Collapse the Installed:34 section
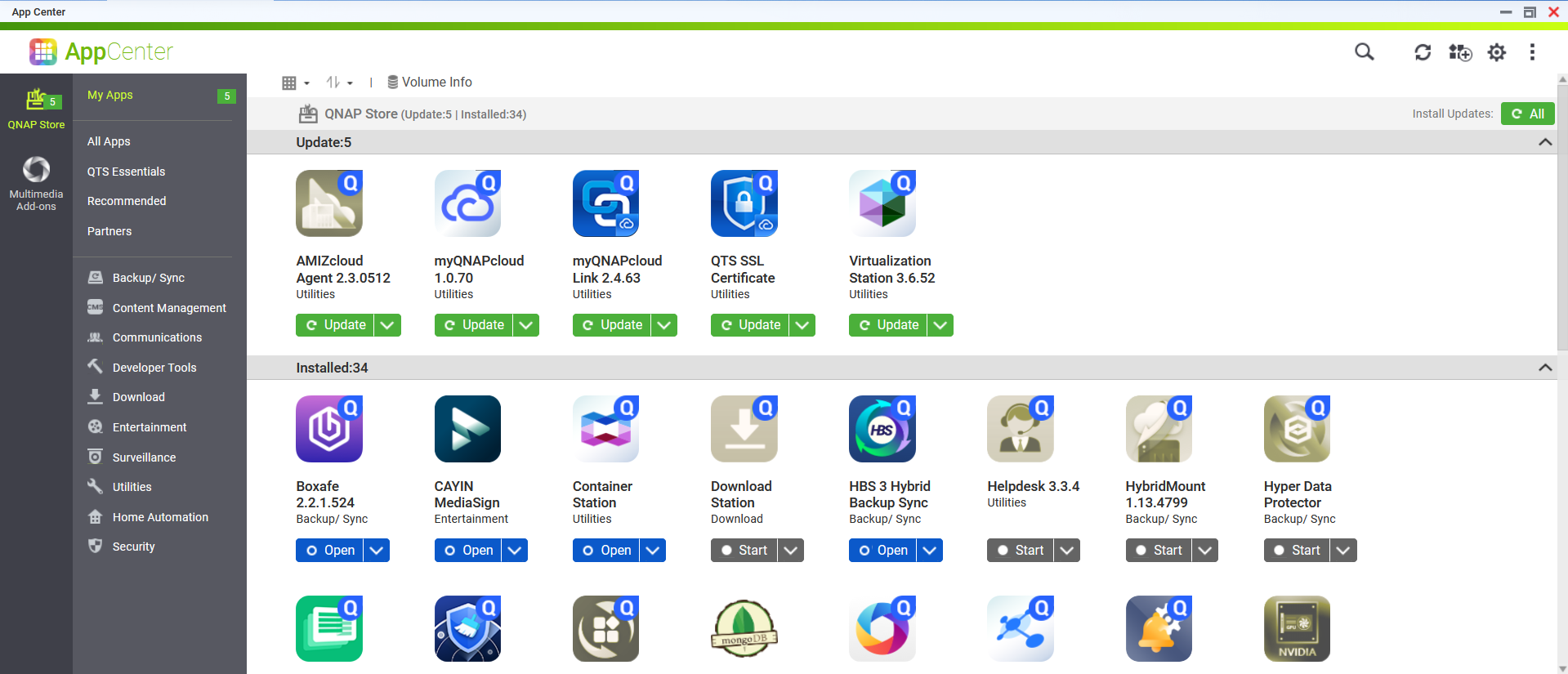The width and height of the screenshot is (1568, 674). [1545, 368]
